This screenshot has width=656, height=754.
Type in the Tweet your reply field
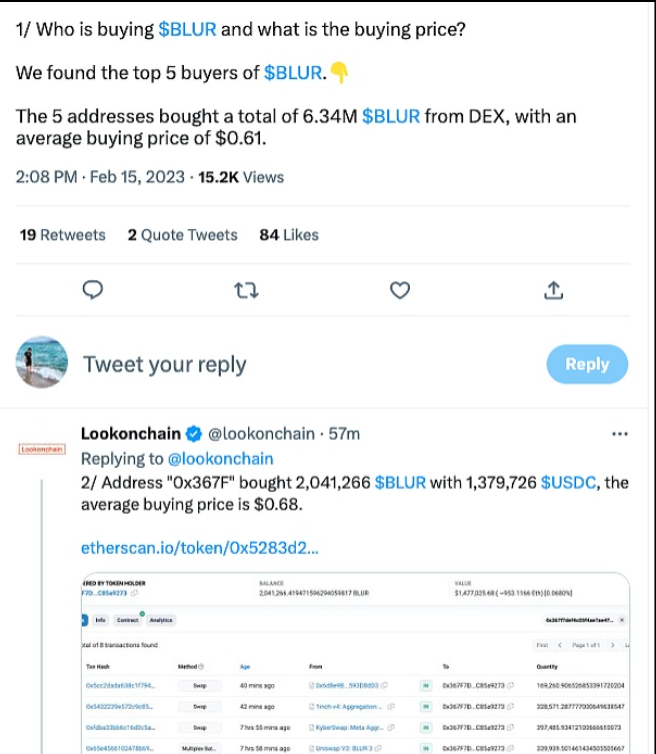[300, 364]
